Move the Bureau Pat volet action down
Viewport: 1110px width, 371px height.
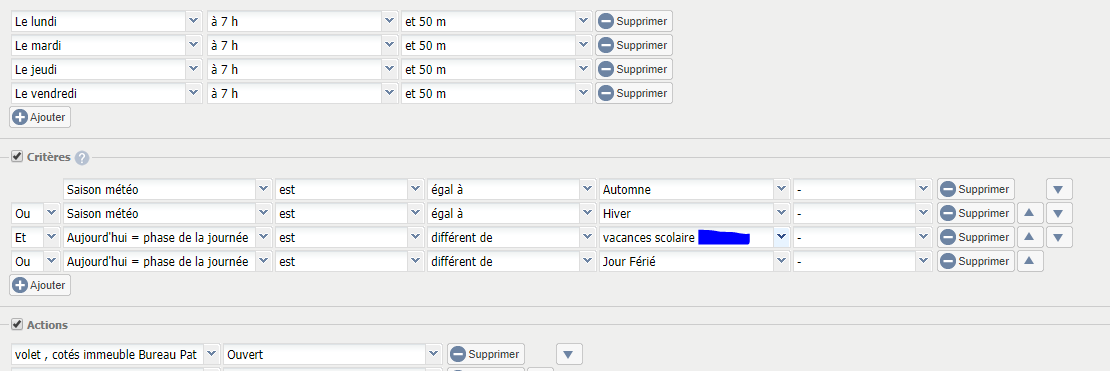(569, 353)
